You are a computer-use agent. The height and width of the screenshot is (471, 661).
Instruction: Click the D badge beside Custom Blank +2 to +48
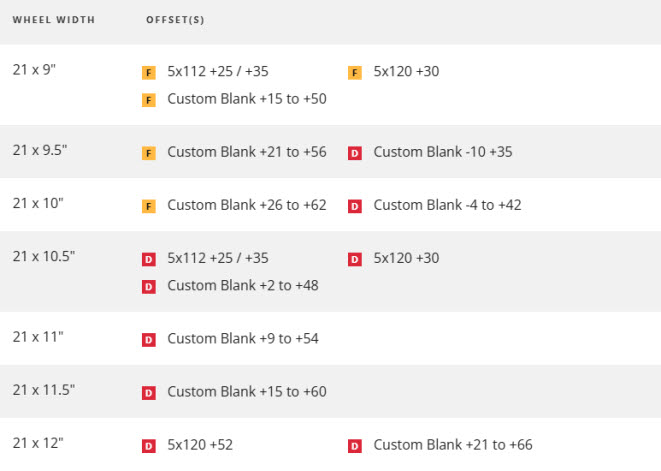point(149,287)
